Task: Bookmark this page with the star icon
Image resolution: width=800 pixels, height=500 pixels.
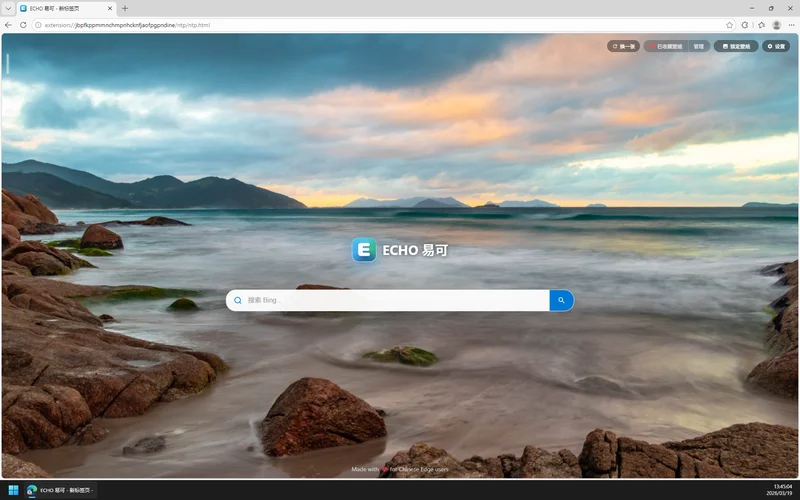Action: tap(729, 24)
